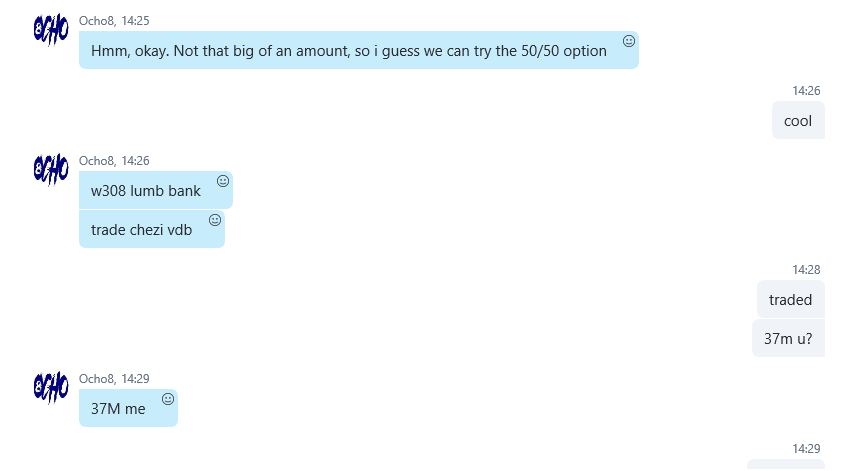The height and width of the screenshot is (471, 841).
Task: Select the sent message bubble saying cool
Action: coord(798,121)
